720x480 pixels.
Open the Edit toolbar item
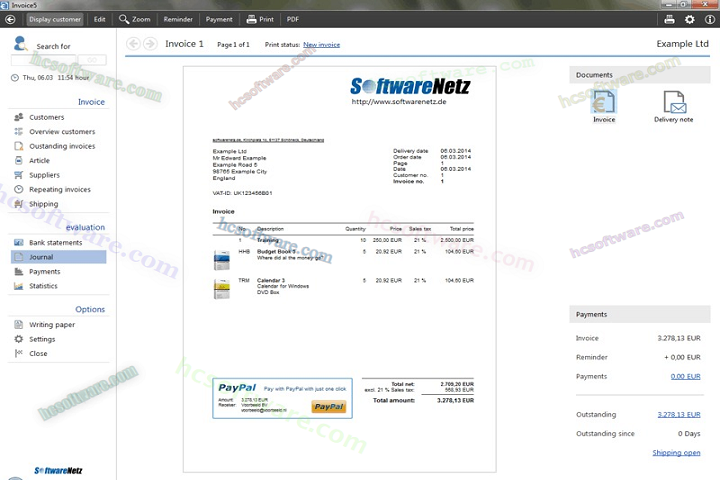click(x=100, y=19)
